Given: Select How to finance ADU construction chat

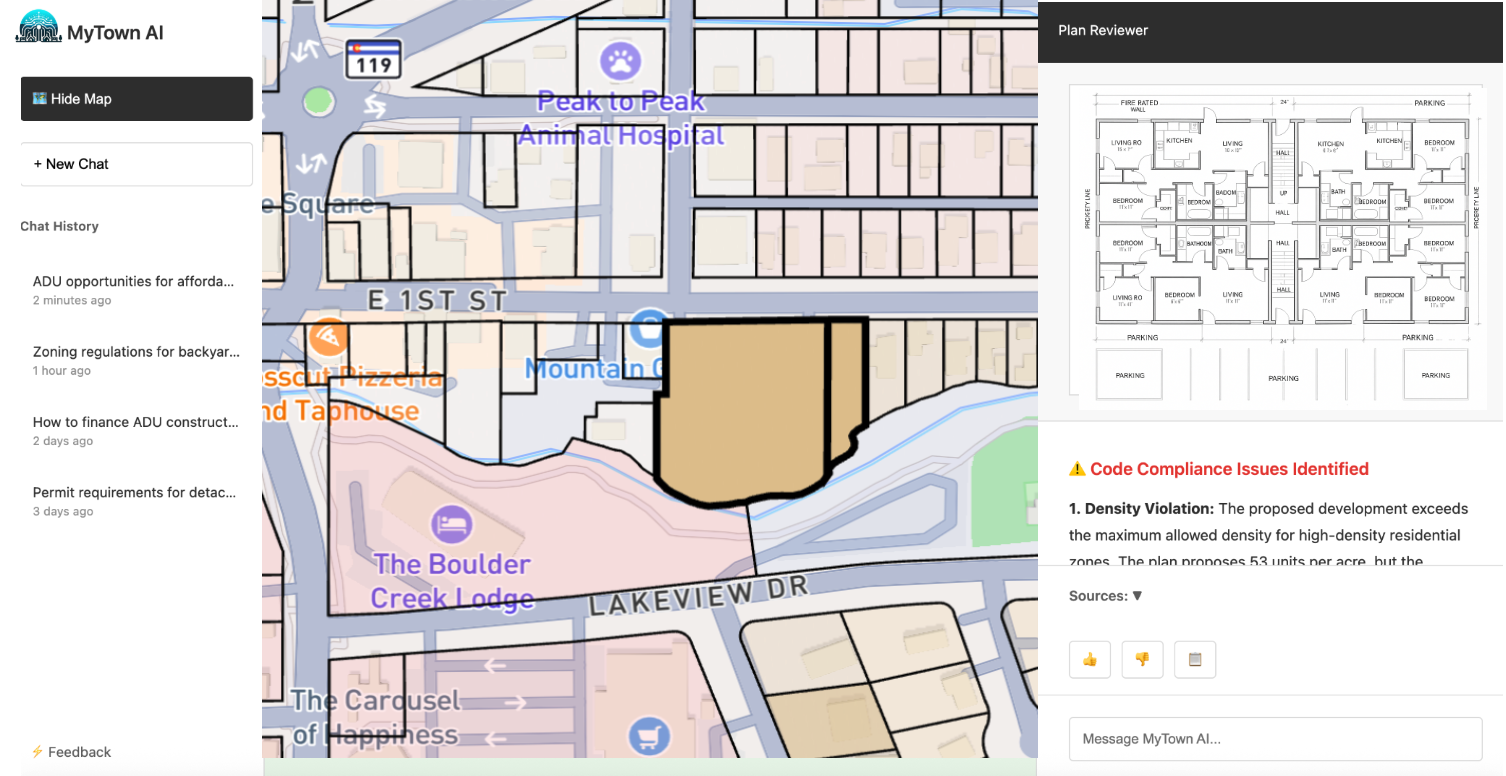Looking at the screenshot, I should point(136,430).
